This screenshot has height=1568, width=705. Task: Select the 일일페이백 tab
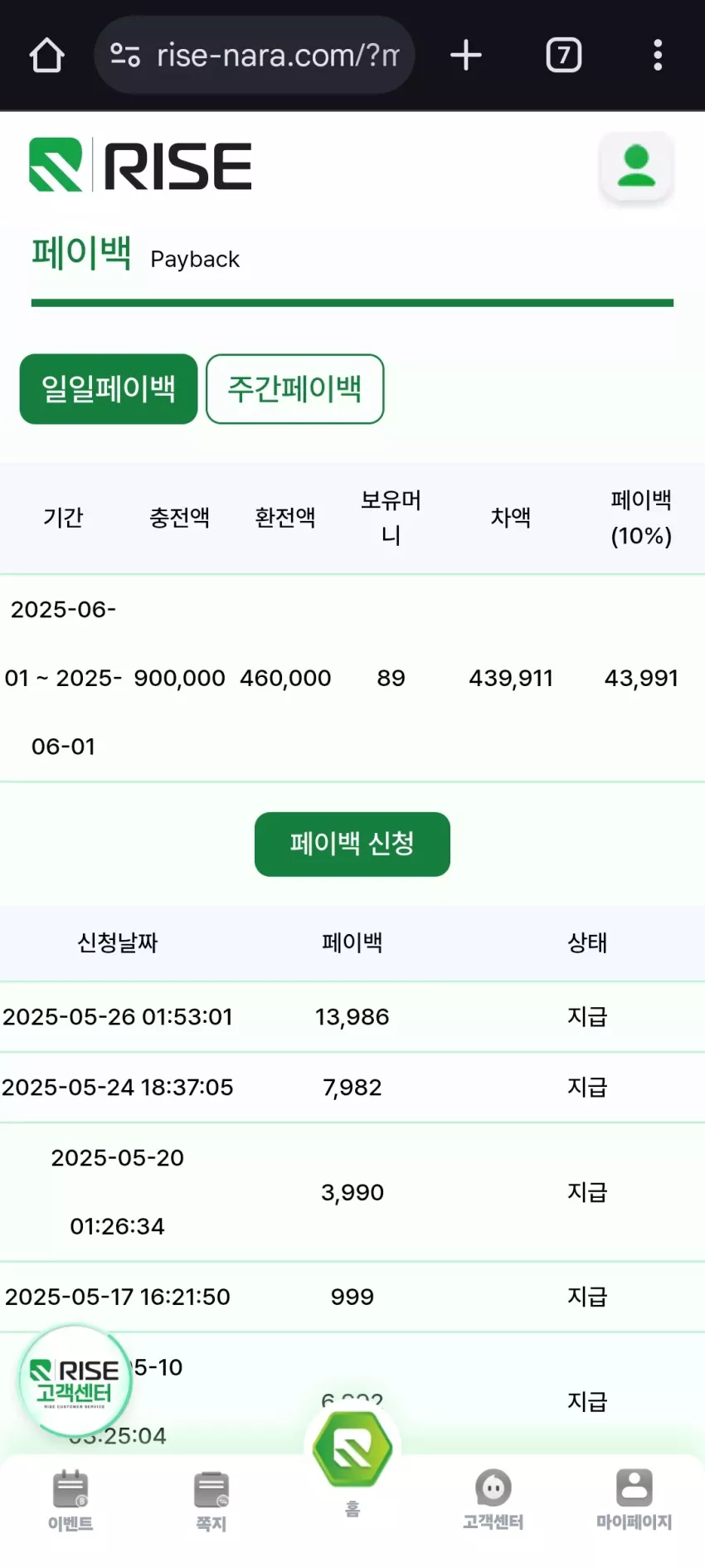point(109,389)
